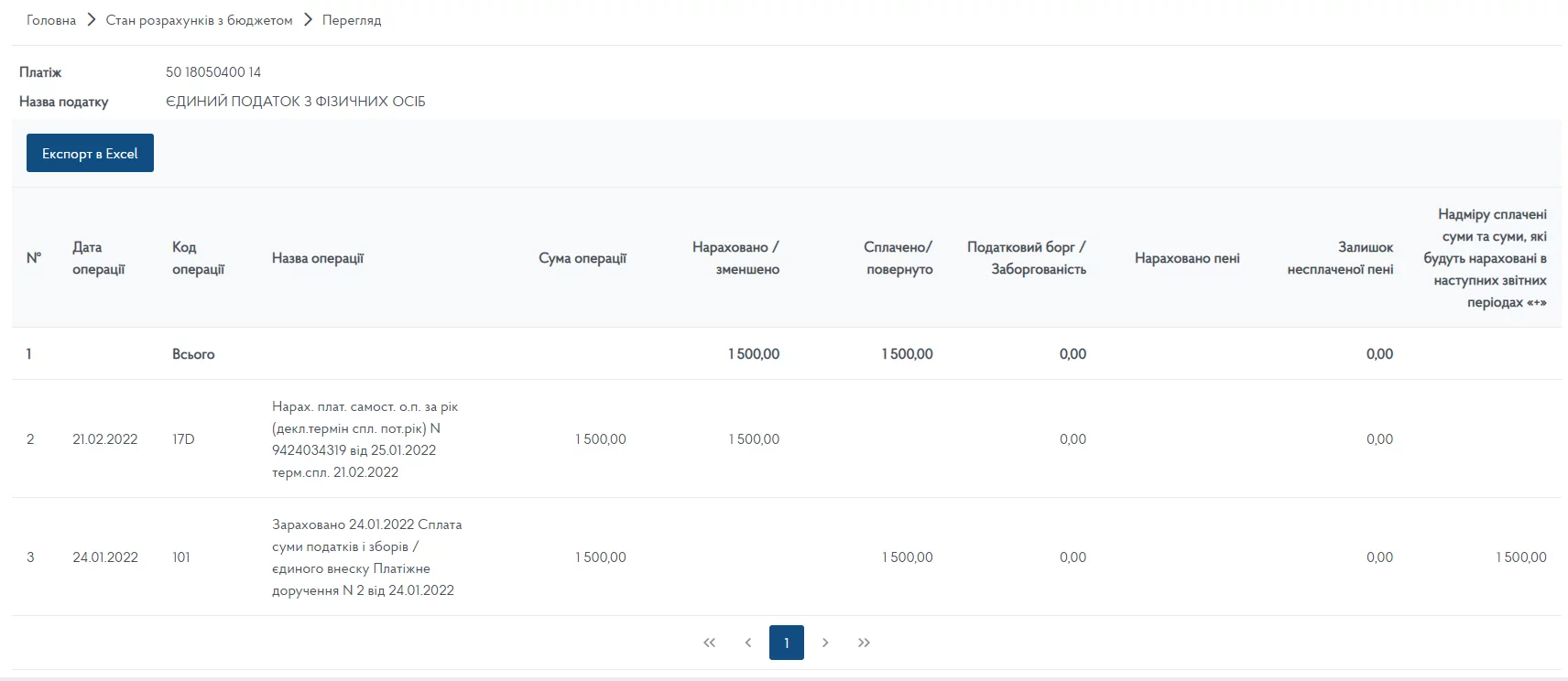Click Перегляд breadcrumb item
1568x681 pixels.
point(352,20)
